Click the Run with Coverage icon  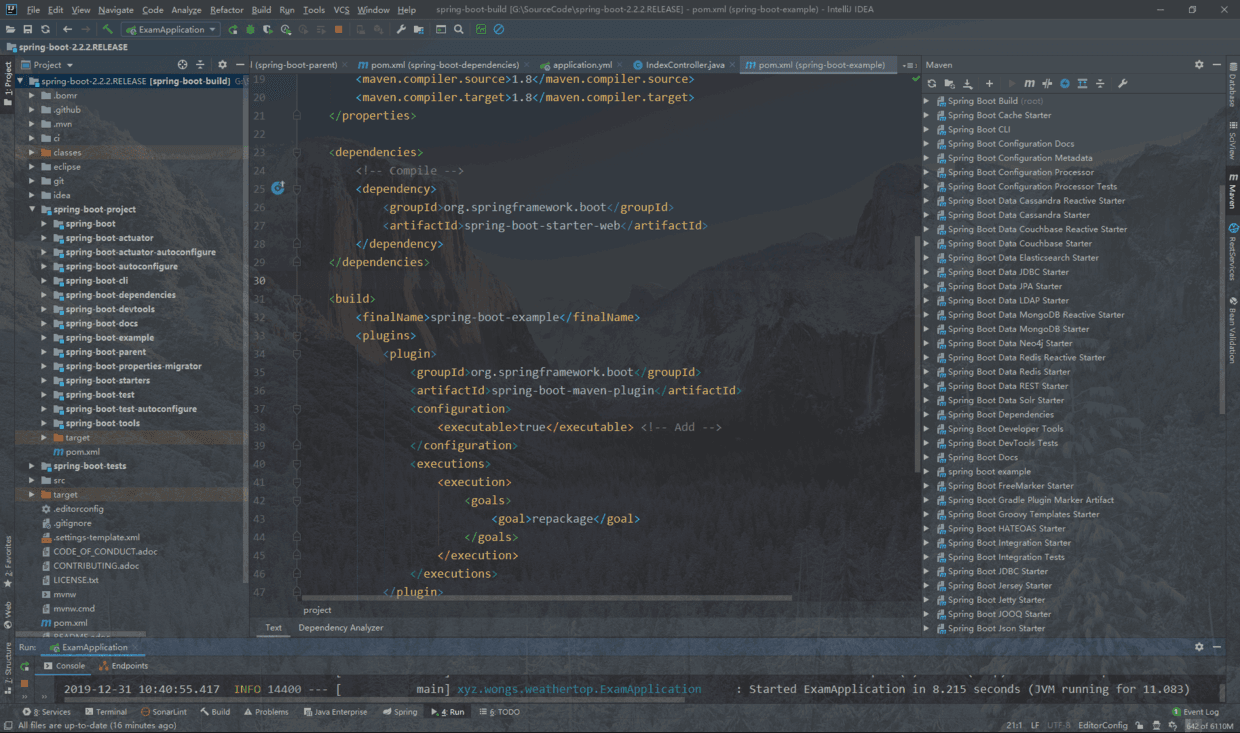click(x=268, y=29)
